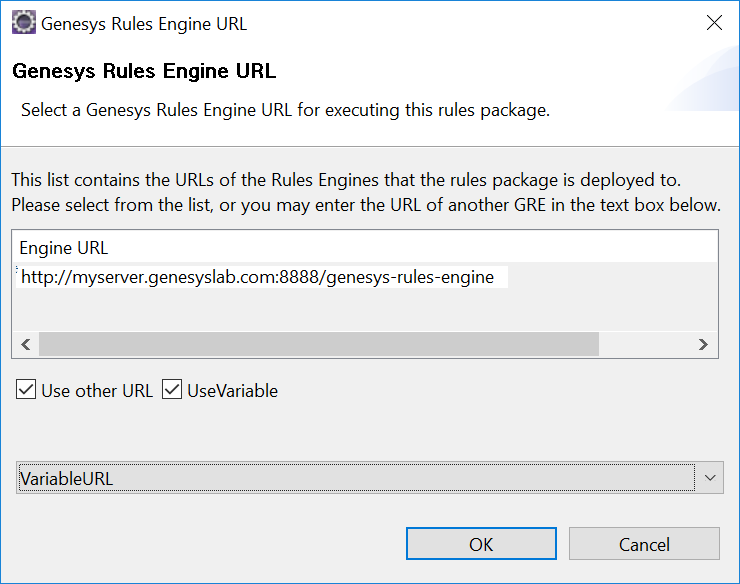Image resolution: width=740 pixels, height=584 pixels.
Task: Dismiss the dialog with Cancel
Action: (x=644, y=544)
